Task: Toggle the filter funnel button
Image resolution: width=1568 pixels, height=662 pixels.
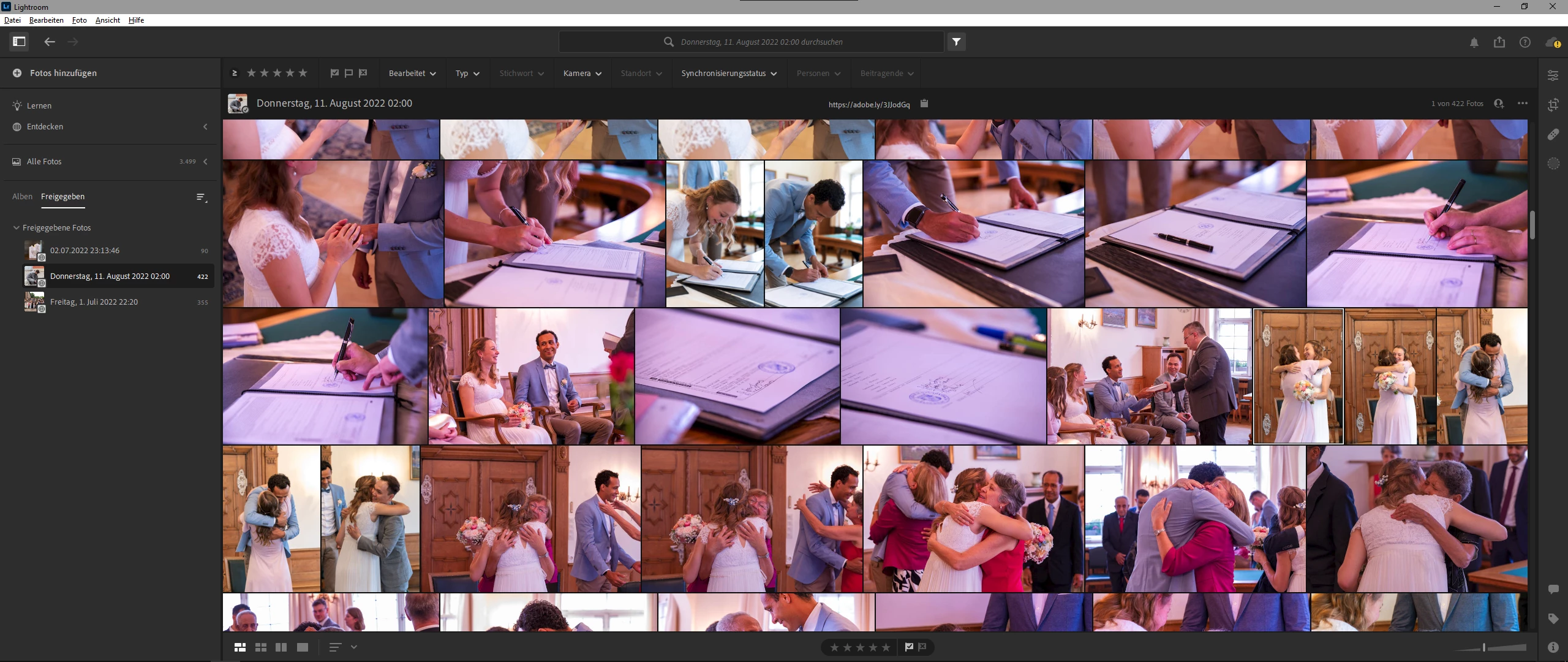Action: click(x=956, y=42)
